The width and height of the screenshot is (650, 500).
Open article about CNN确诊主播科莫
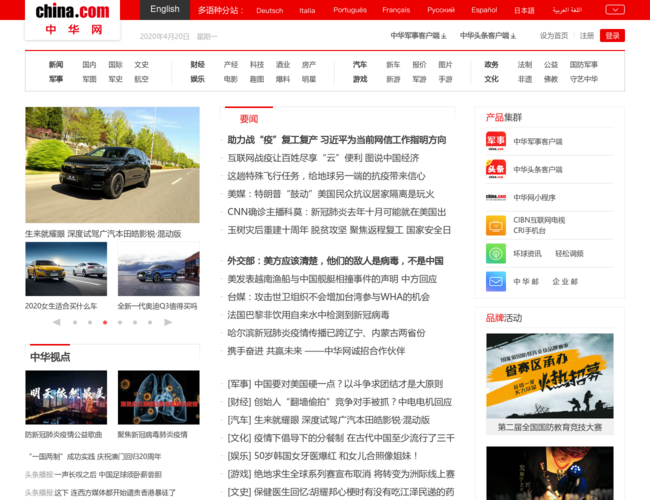pos(337,212)
